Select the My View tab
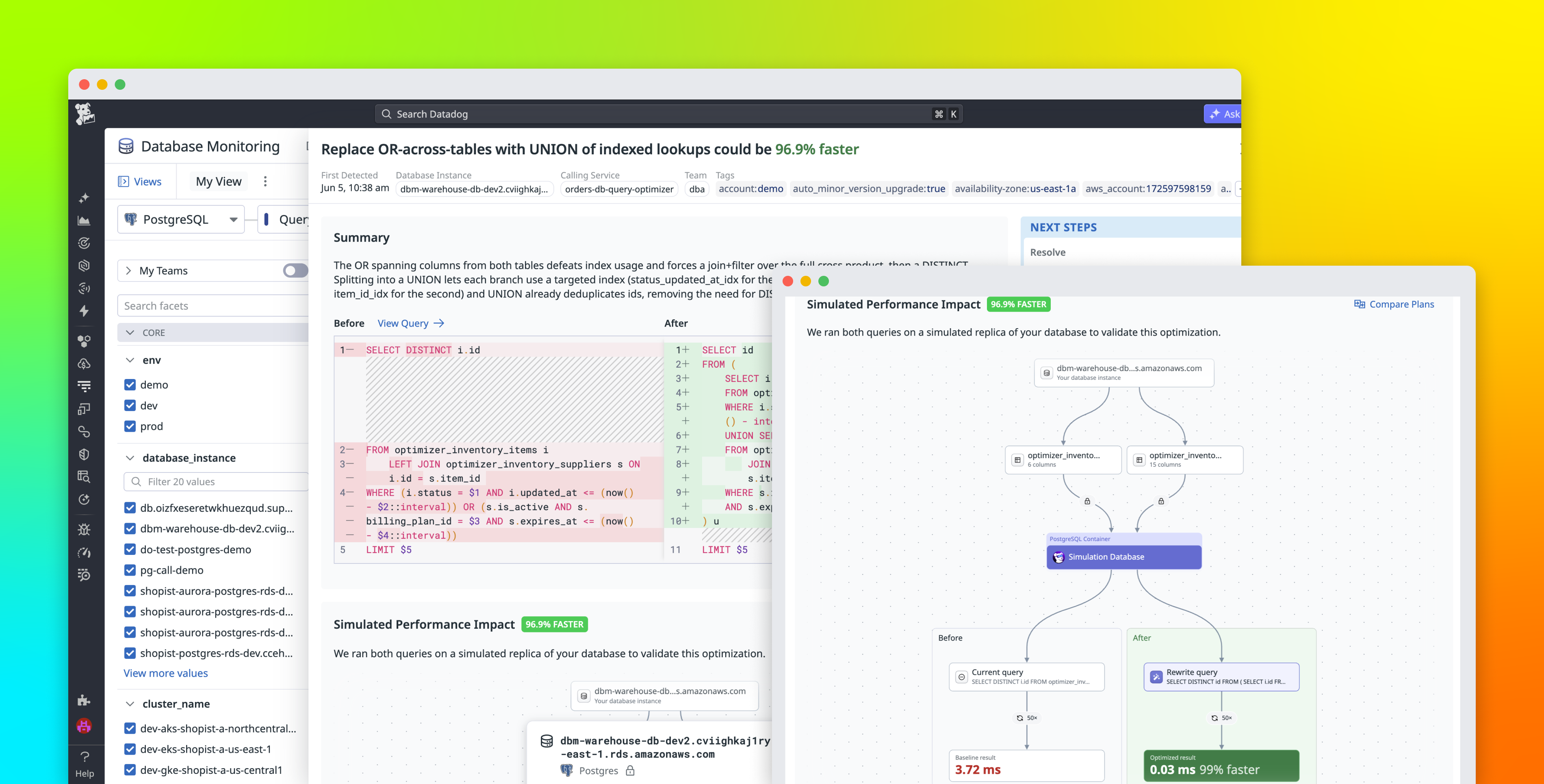 pyautogui.click(x=219, y=182)
